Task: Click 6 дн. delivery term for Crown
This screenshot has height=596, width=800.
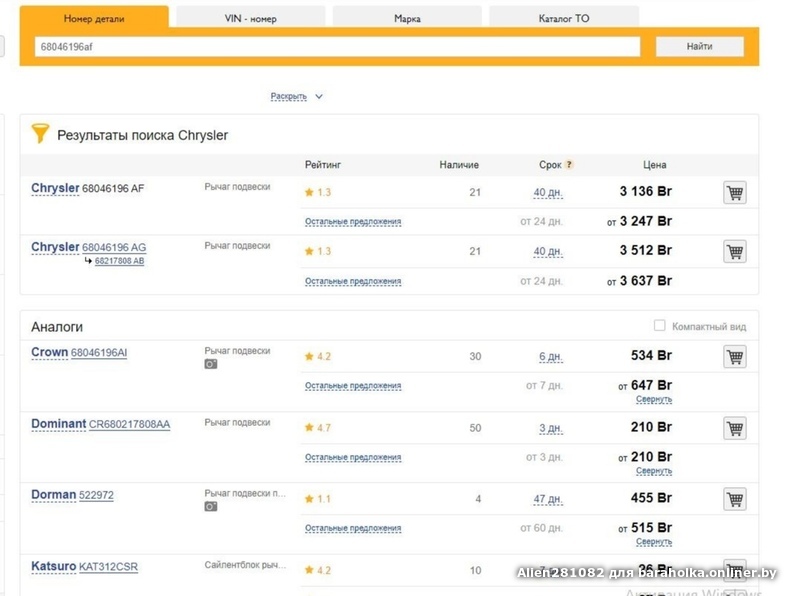Action: pyautogui.click(x=551, y=357)
